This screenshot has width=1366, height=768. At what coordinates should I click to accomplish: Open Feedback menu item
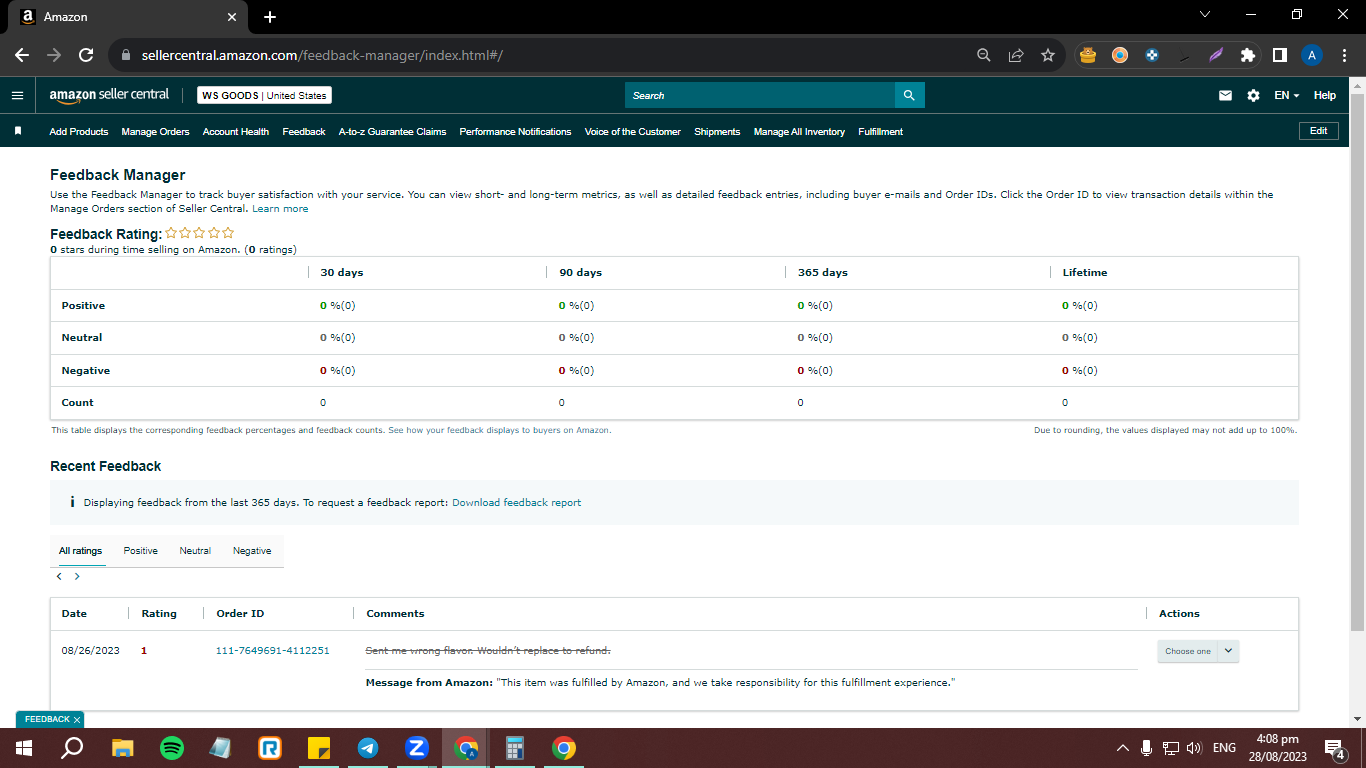tap(304, 132)
